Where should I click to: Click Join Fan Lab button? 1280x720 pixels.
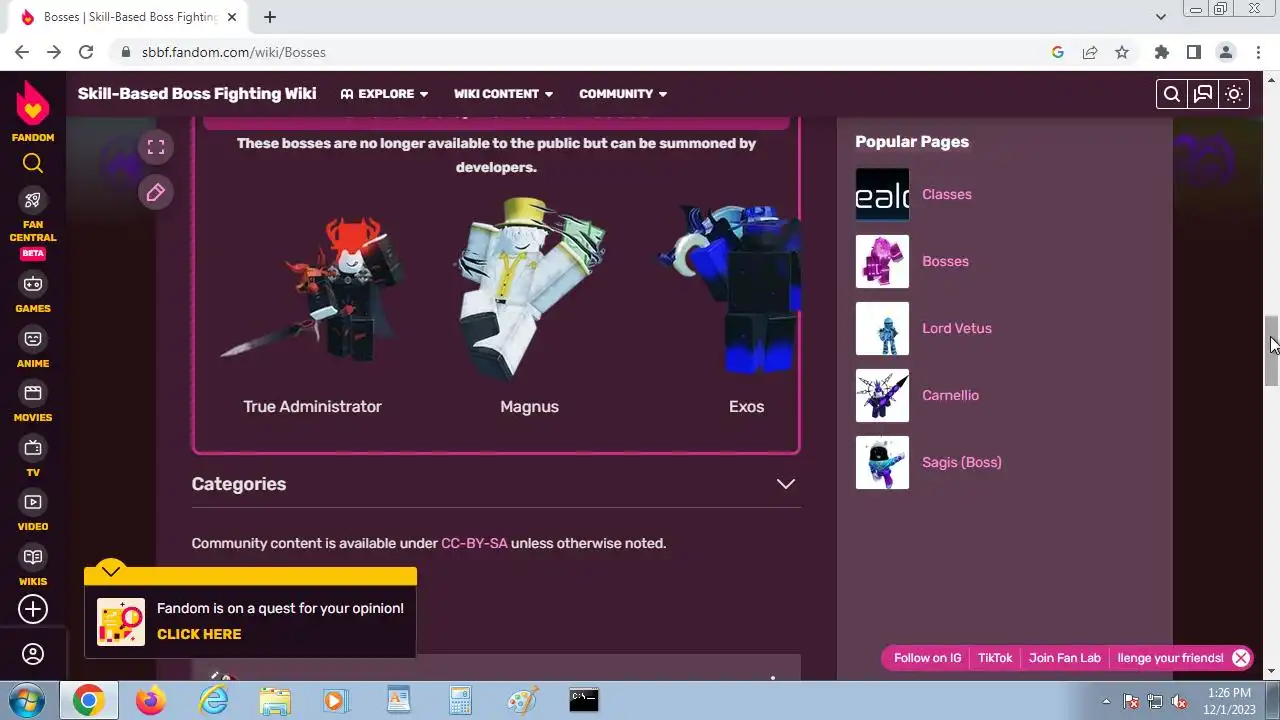1065,658
